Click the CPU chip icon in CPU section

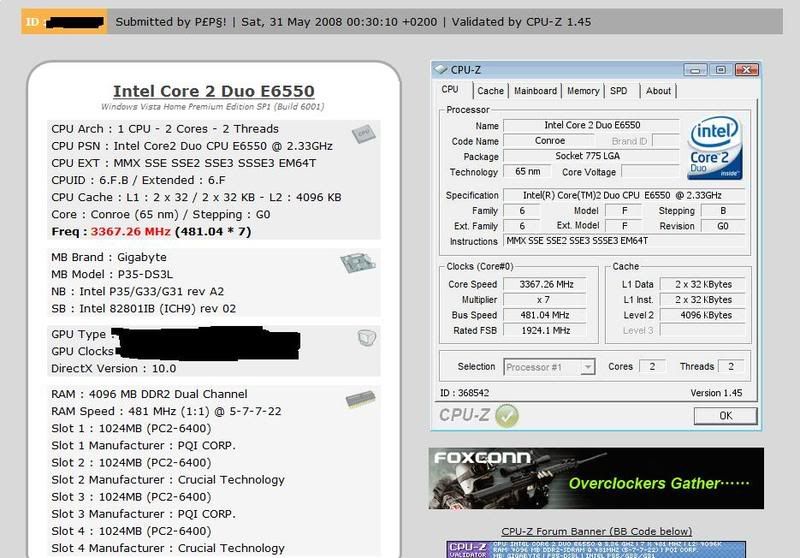coord(363,134)
